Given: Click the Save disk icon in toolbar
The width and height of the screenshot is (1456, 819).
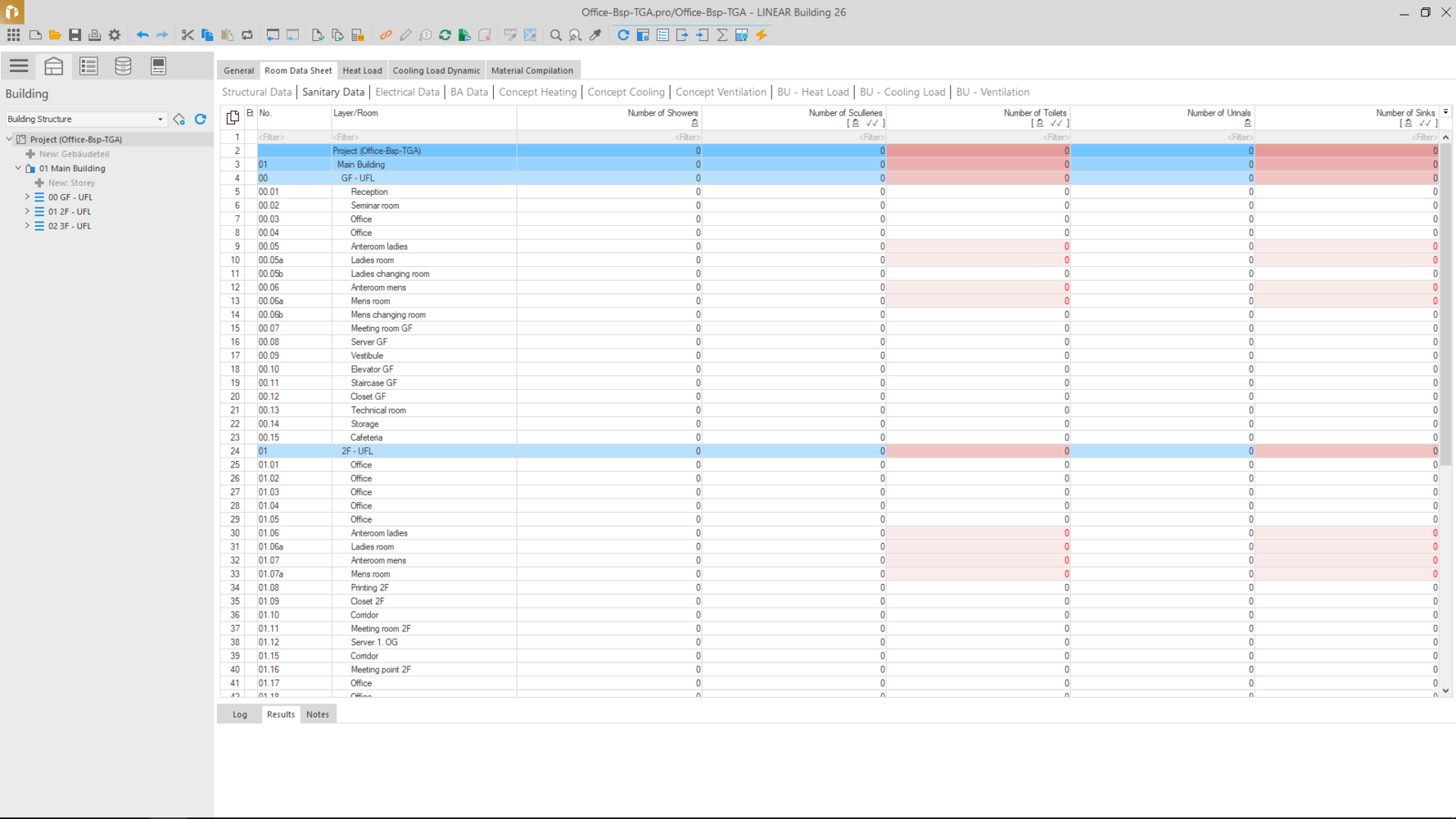Looking at the screenshot, I should pos(75,35).
